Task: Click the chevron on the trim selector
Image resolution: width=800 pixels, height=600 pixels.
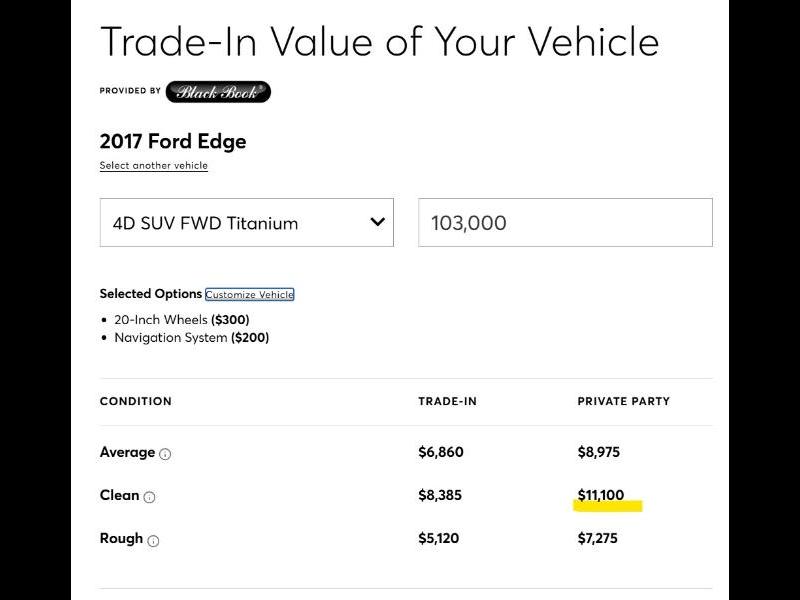Action: coord(376,222)
